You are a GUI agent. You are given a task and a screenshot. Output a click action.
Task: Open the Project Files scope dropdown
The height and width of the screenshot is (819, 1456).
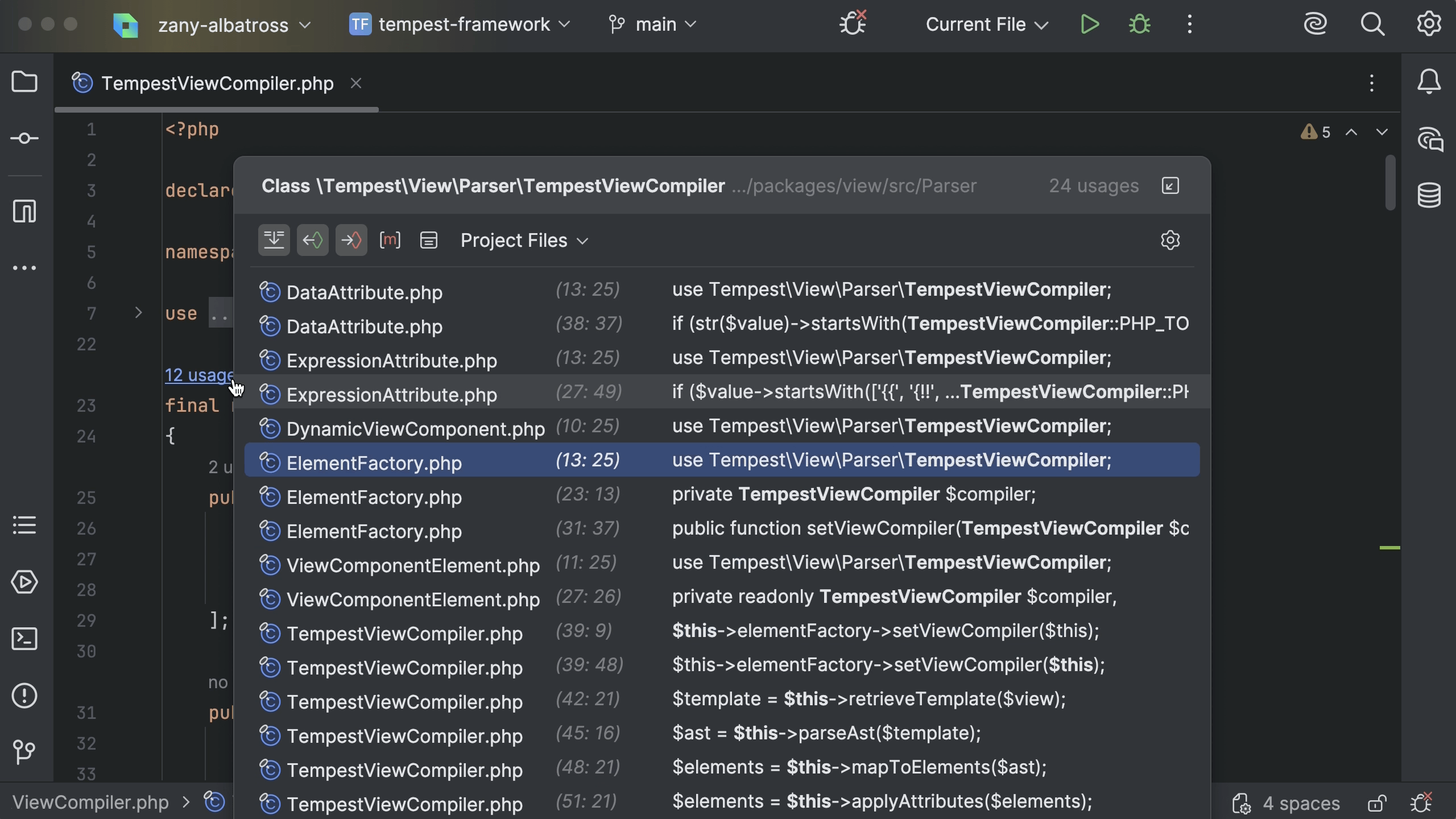point(524,241)
